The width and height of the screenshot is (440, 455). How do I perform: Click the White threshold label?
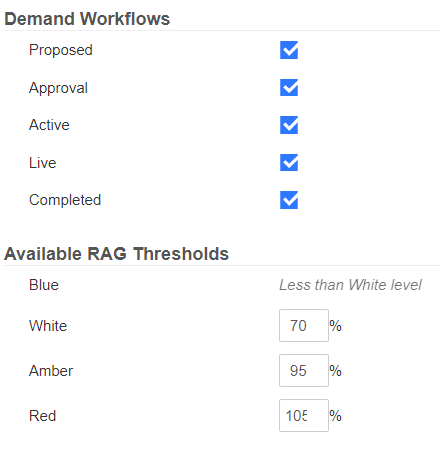point(48,326)
